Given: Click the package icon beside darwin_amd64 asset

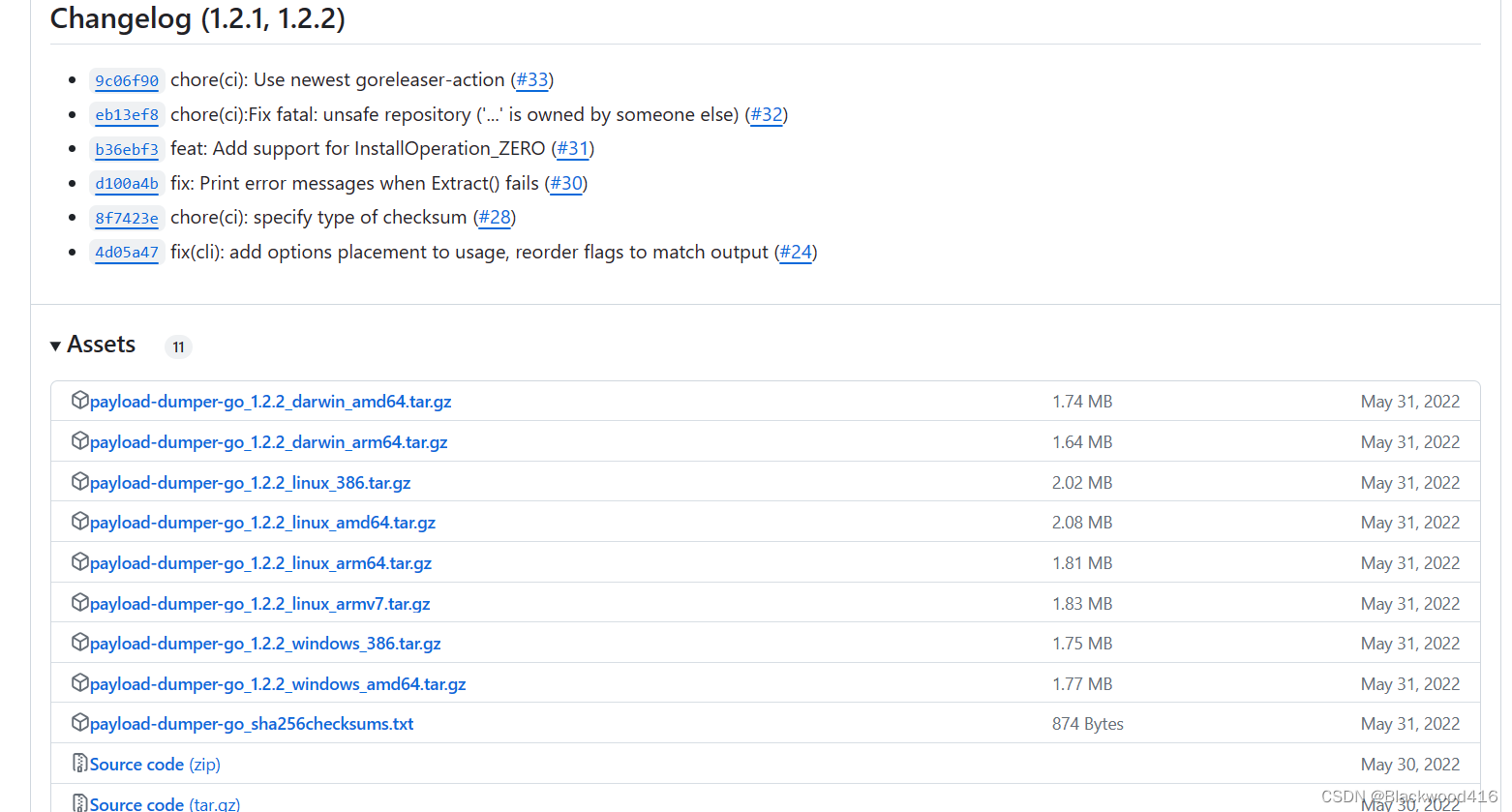Looking at the screenshot, I should click(x=80, y=400).
